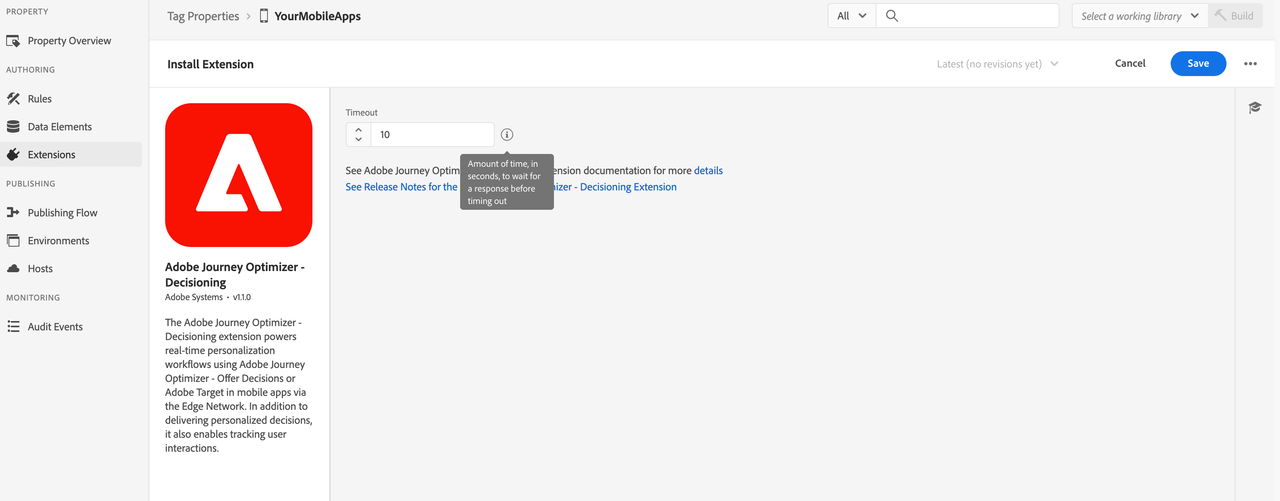
Task: Select Extensions in the sidebar
Action: pos(71,155)
